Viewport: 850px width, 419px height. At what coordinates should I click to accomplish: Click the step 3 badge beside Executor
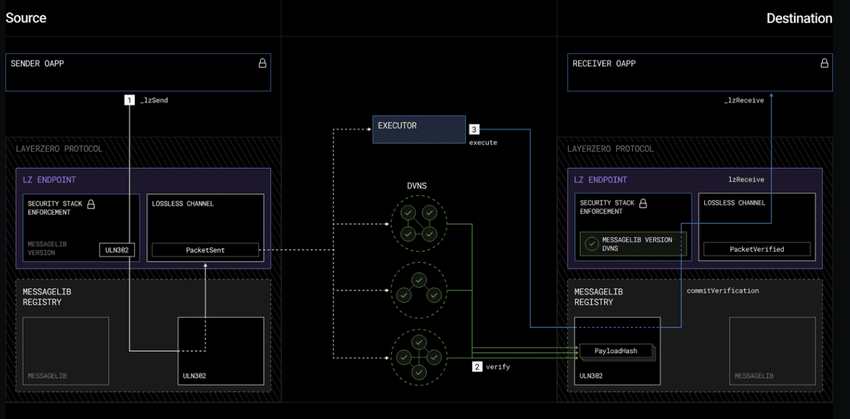coord(474,129)
